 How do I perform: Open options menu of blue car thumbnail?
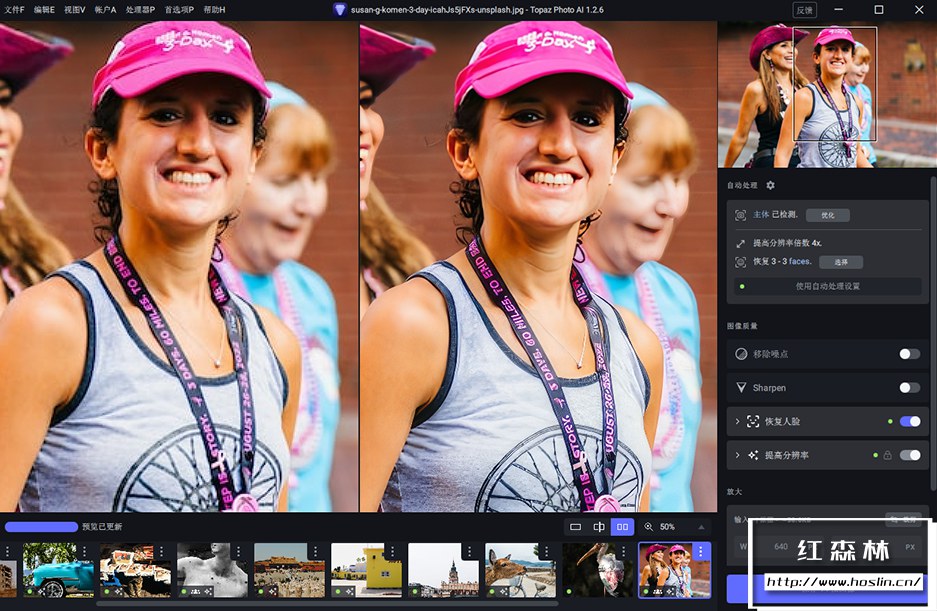(84, 551)
